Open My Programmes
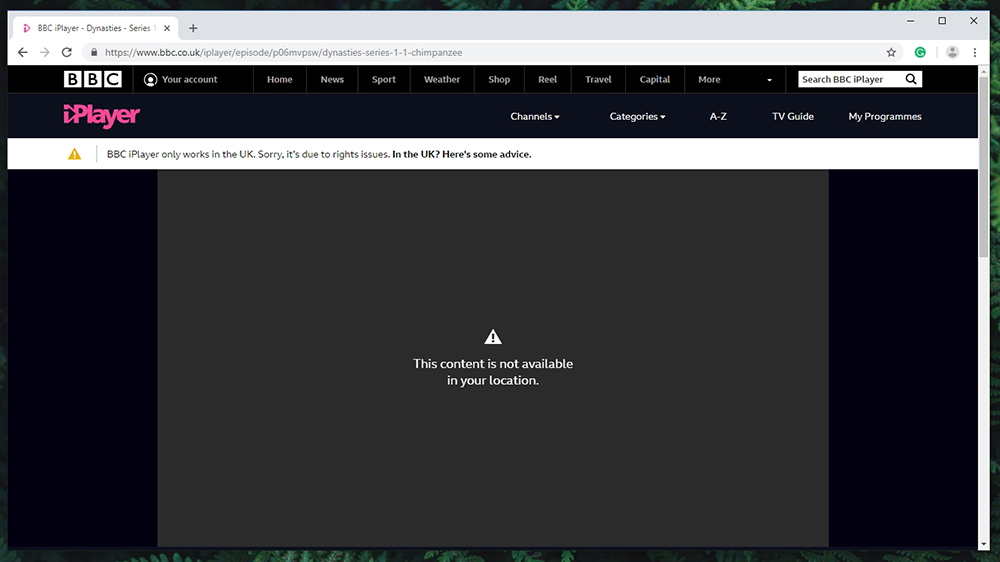The height and width of the screenshot is (562, 1000). pyautogui.click(x=885, y=116)
